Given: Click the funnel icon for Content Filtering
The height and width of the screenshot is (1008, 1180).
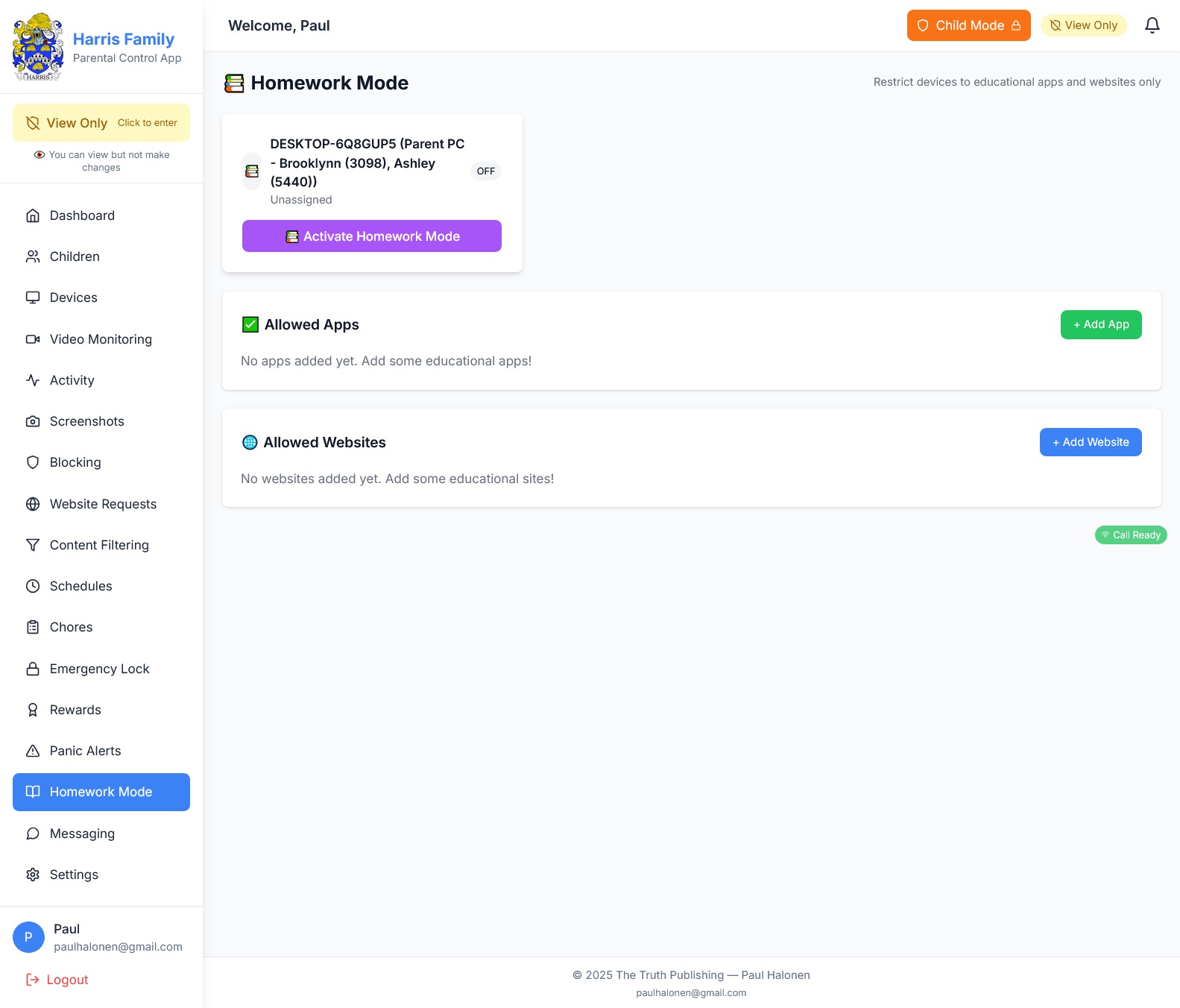Looking at the screenshot, I should point(33,545).
